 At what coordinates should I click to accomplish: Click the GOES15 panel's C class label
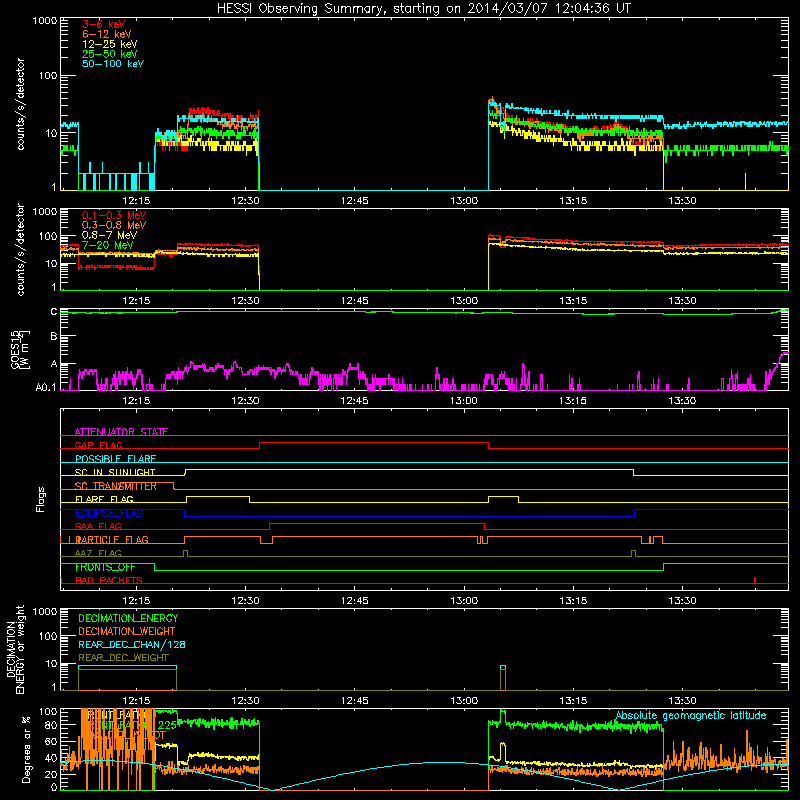54,311
